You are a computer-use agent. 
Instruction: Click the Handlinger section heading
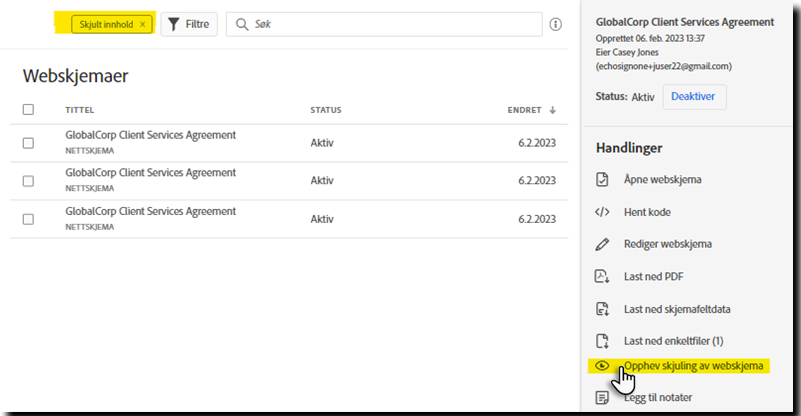629,148
